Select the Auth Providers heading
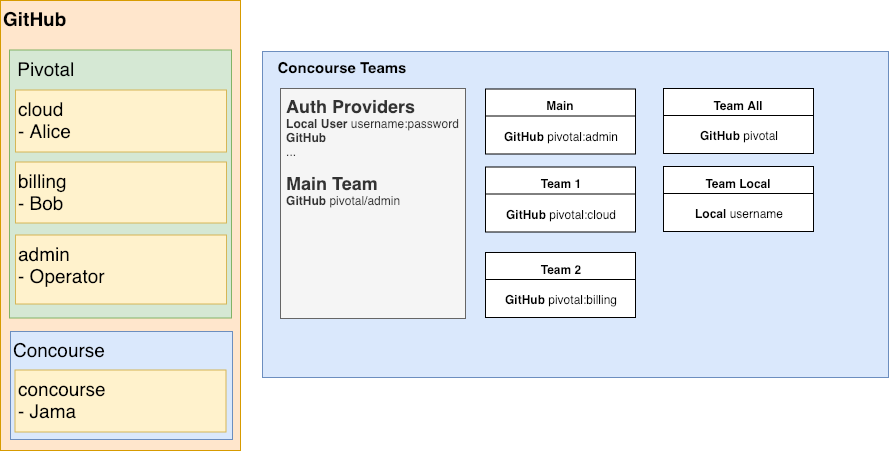 (350, 107)
